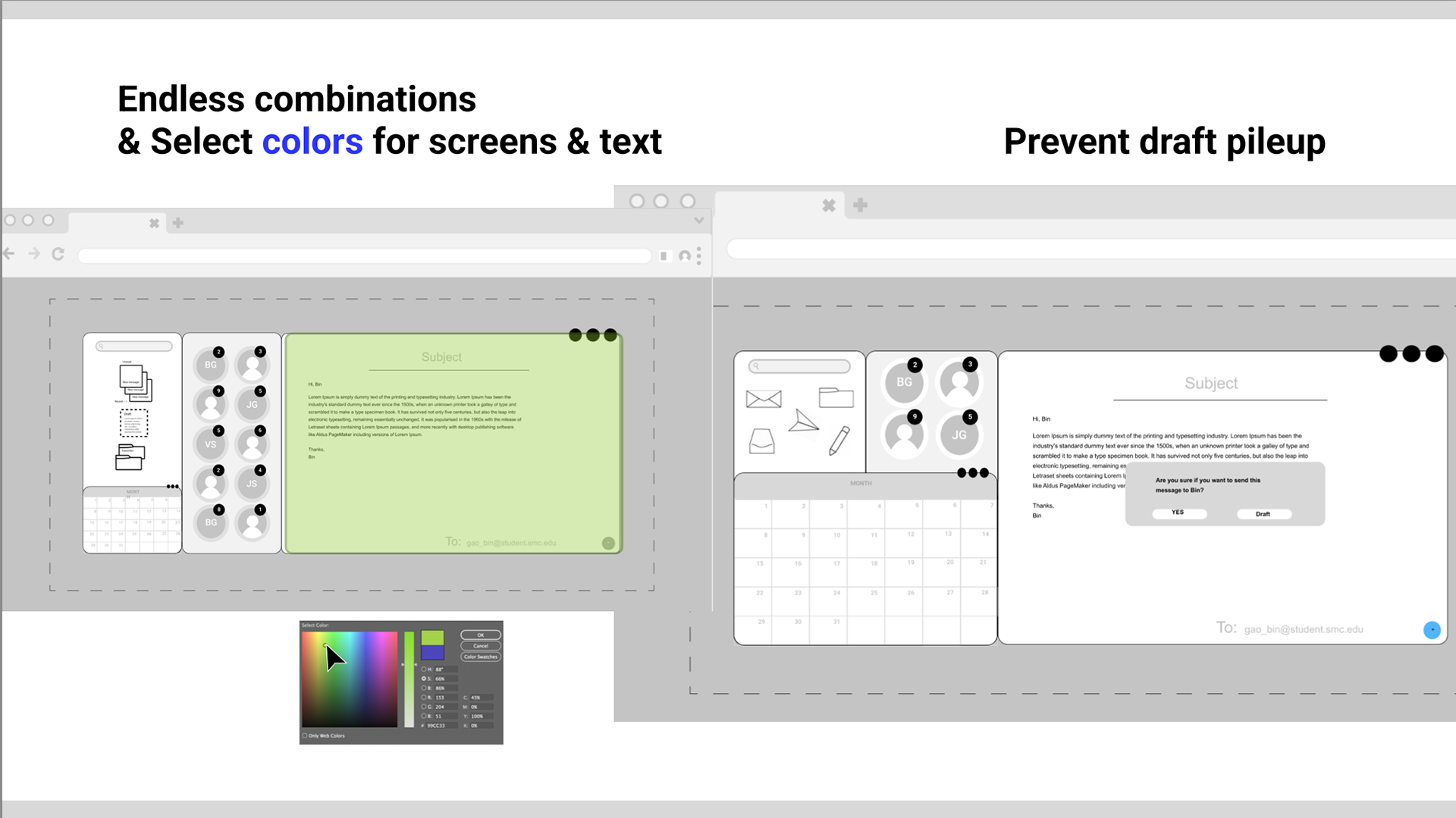The height and width of the screenshot is (818, 1456).
Task: Expand the tab list chevron in left browser
Action: point(699,221)
